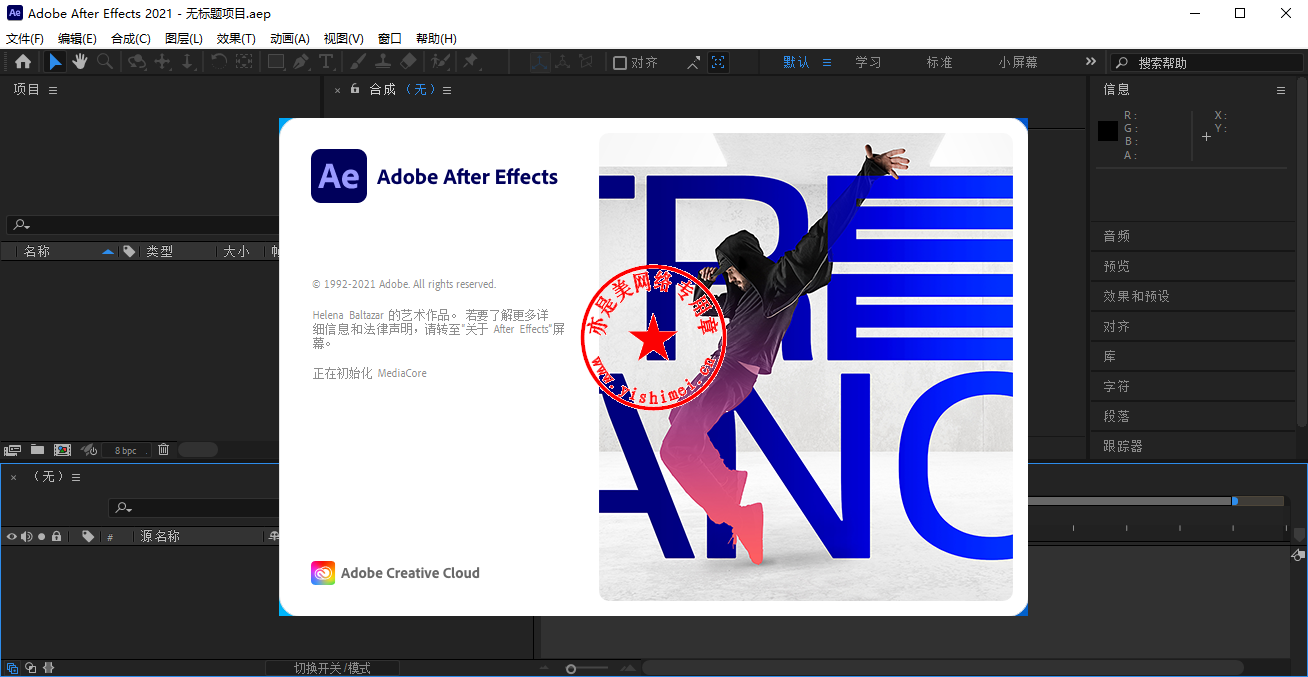The image size is (1308, 677).
Task: Open the timeline (无) panel menu
Action: (x=76, y=477)
